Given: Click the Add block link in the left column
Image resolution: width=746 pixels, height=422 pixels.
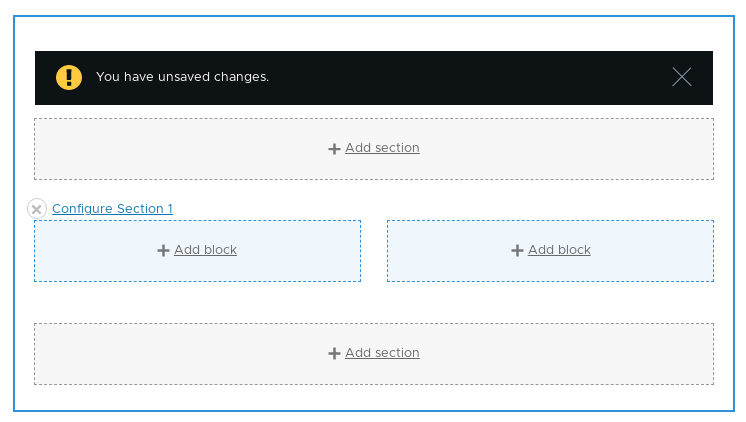Looking at the screenshot, I should pyautogui.click(x=205, y=250).
